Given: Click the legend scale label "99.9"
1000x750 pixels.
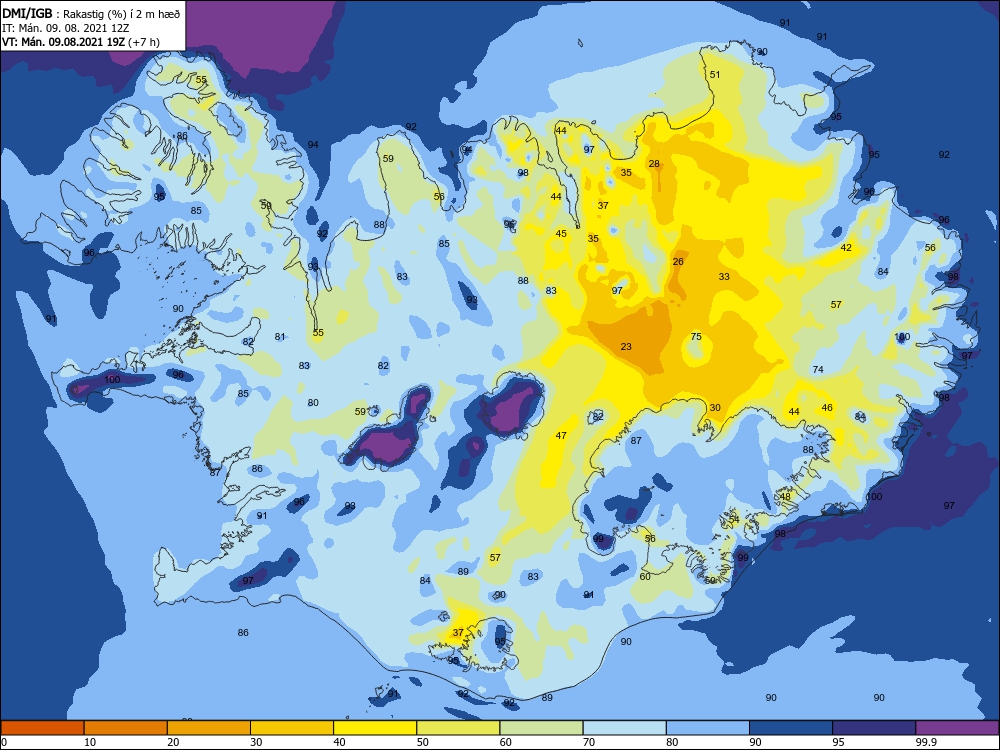Looking at the screenshot, I should 926,742.
